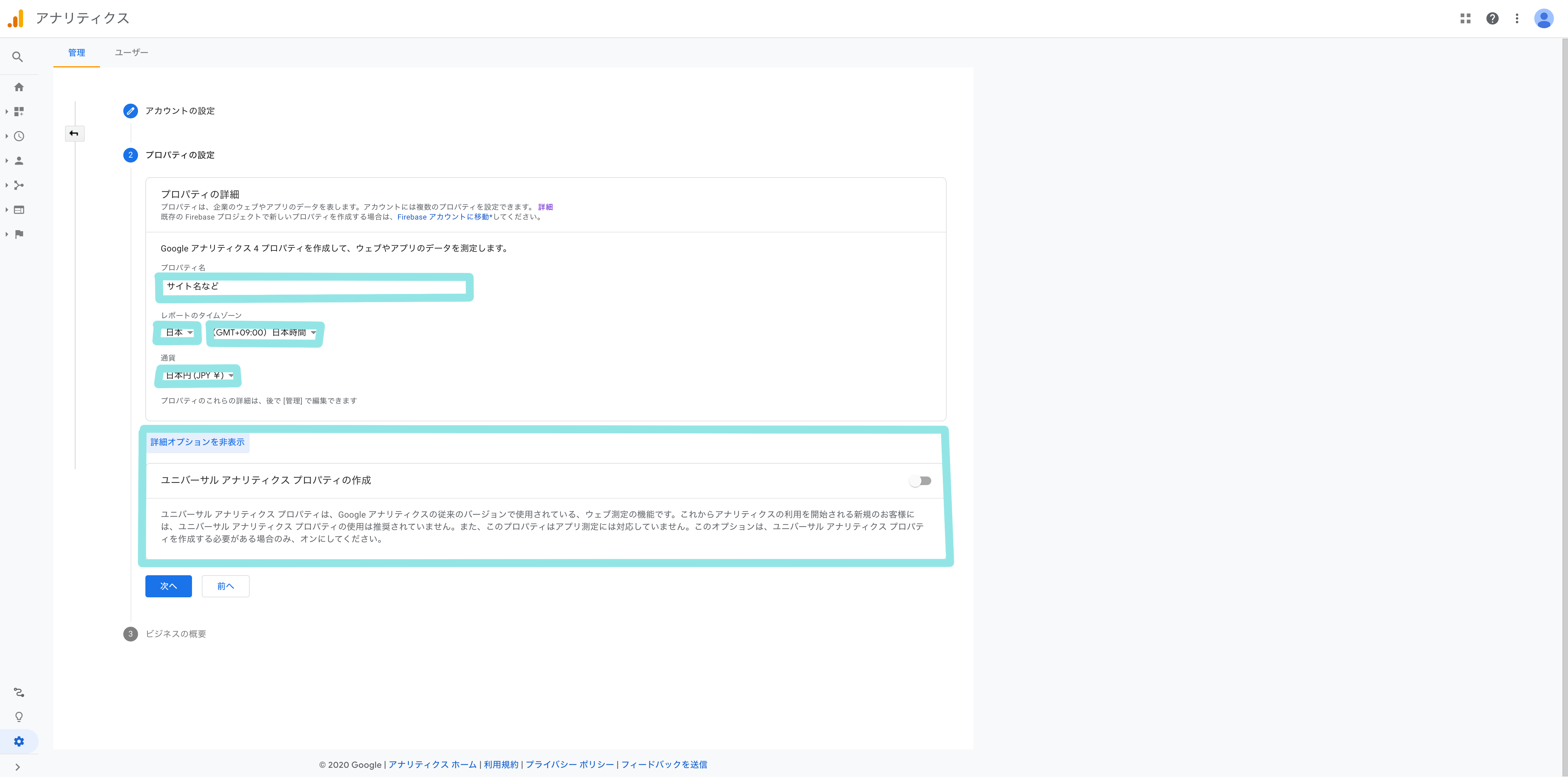Go to Home icon in sidebar
The width and height of the screenshot is (1568, 777).
(x=19, y=87)
